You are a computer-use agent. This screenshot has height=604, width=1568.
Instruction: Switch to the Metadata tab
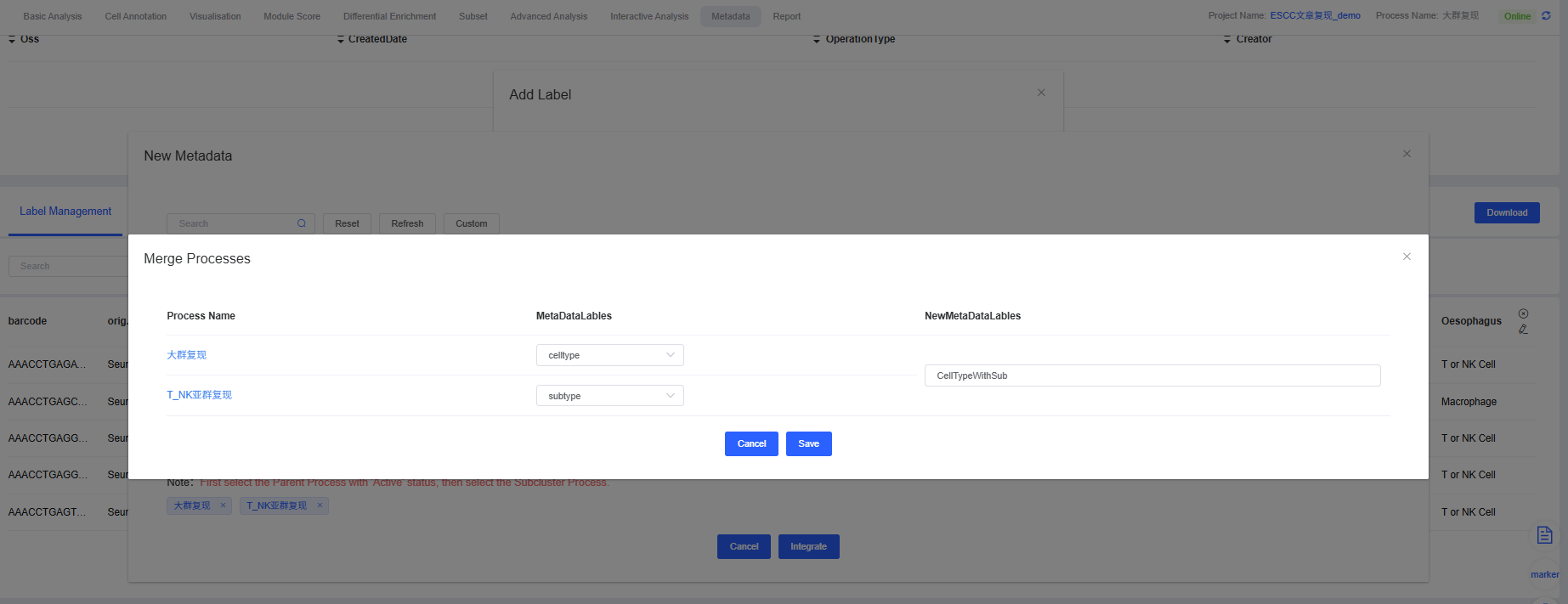point(730,16)
